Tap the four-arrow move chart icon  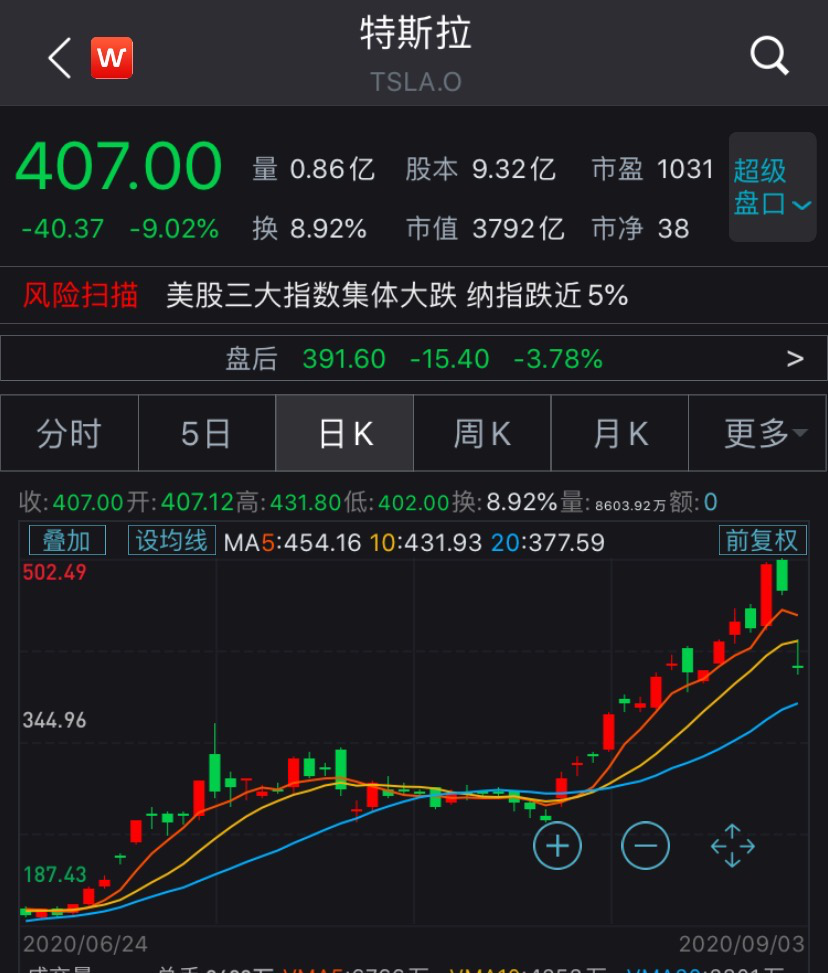click(732, 845)
